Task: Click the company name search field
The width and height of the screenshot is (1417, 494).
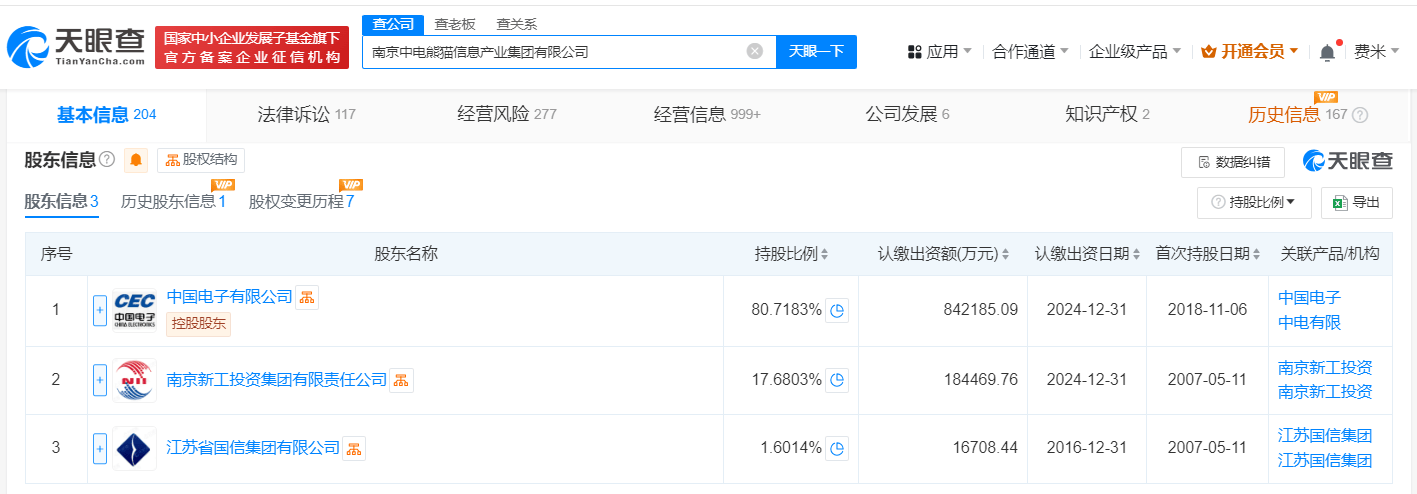Action: coord(555,51)
